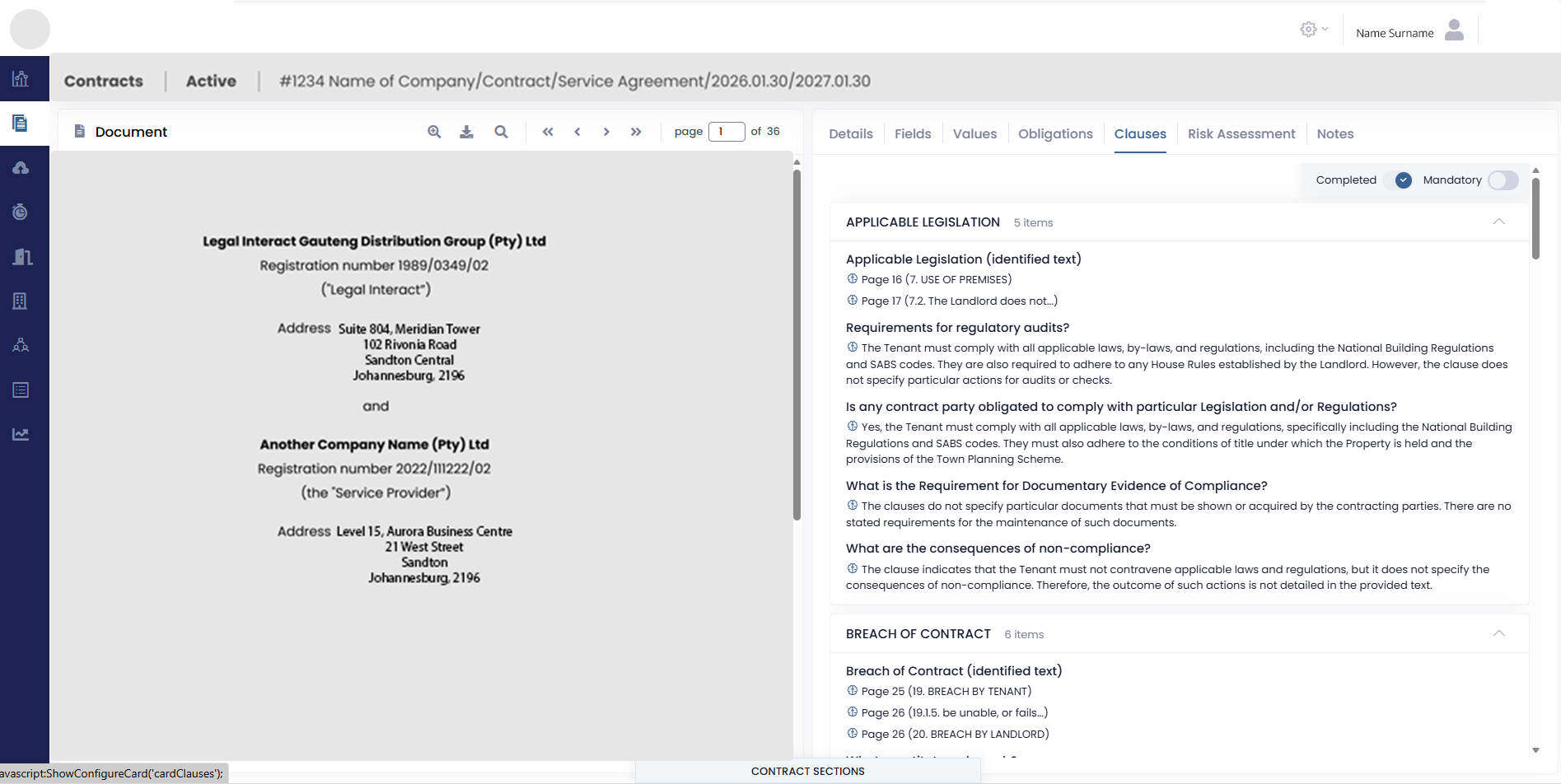Collapse the Applicable Legislation section
This screenshot has height=784, width=1561.
click(1498, 222)
